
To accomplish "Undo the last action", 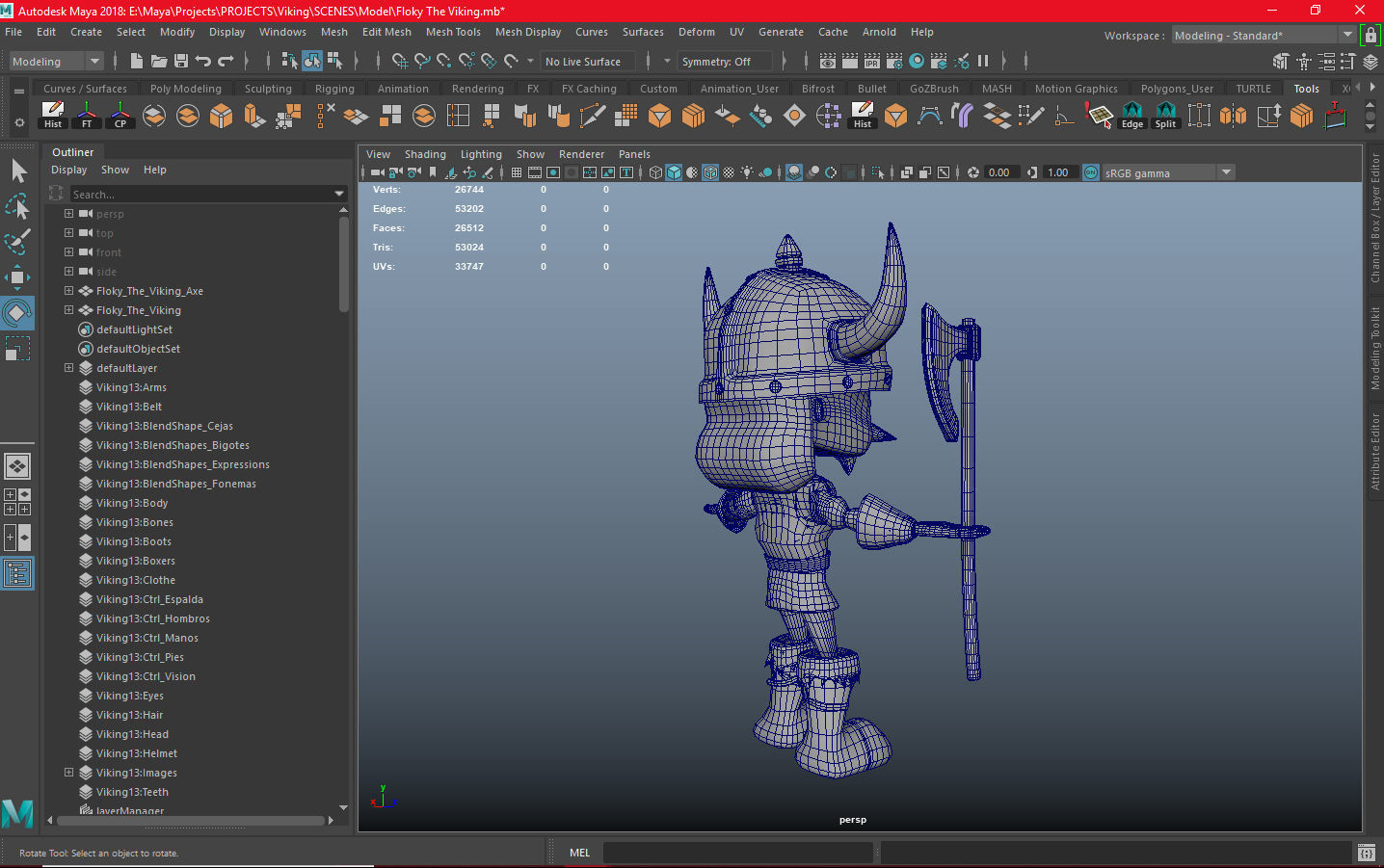I will pyautogui.click(x=203, y=61).
